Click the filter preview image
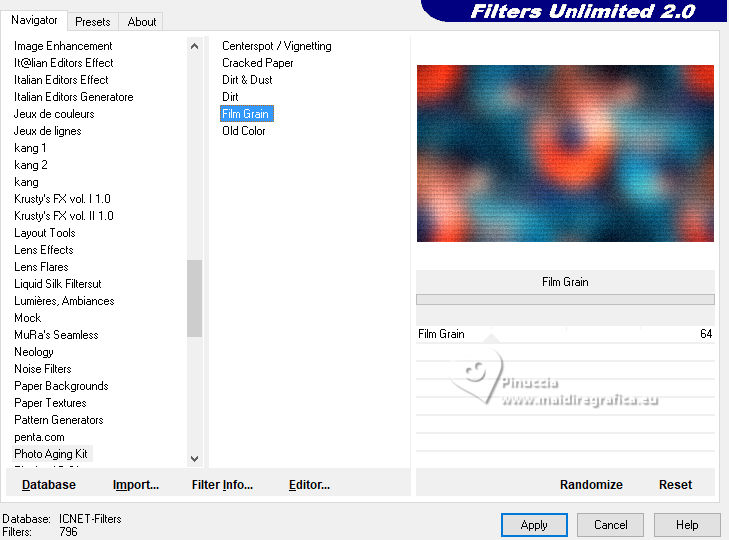The width and height of the screenshot is (729, 540). pos(565,153)
